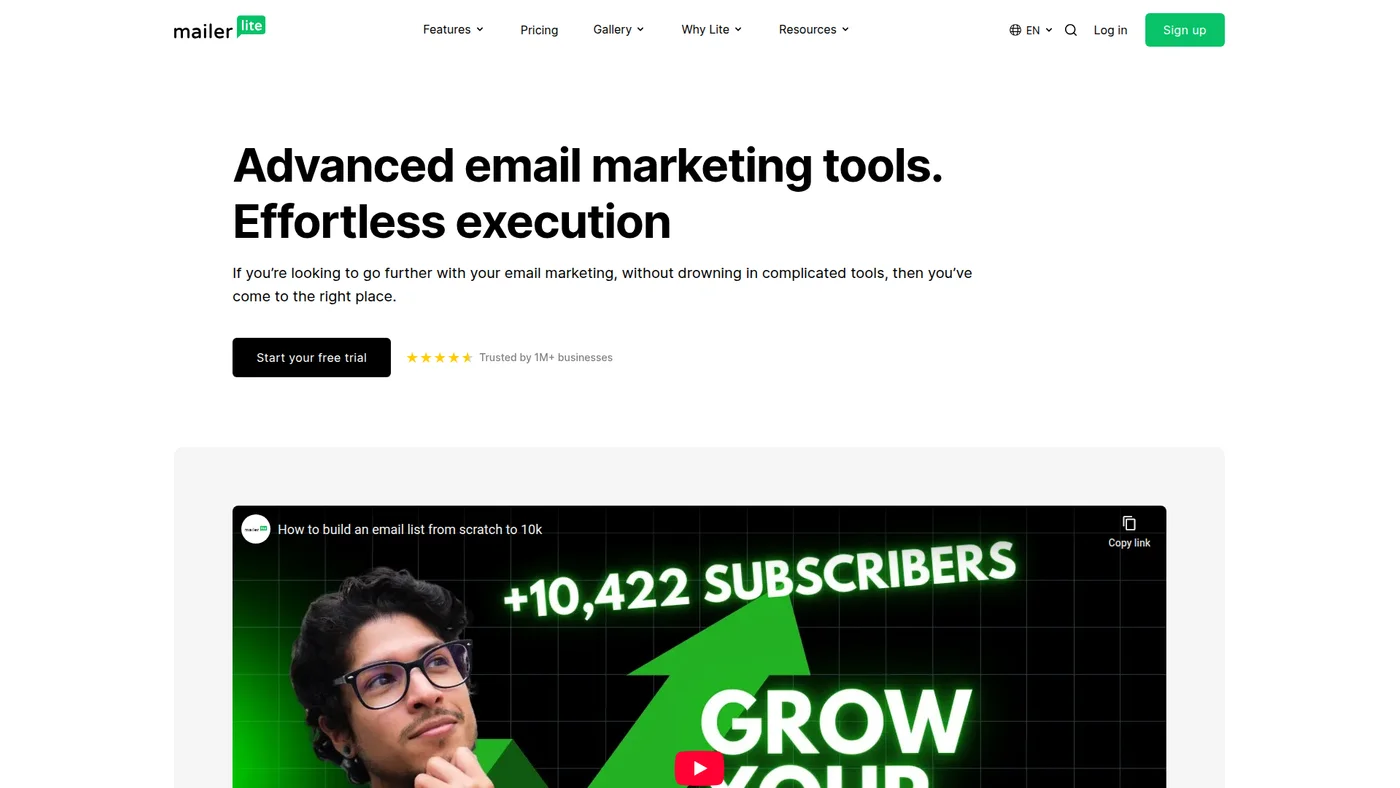Click the Copy link icon on video
This screenshot has width=1400, height=788.
tap(1129, 524)
